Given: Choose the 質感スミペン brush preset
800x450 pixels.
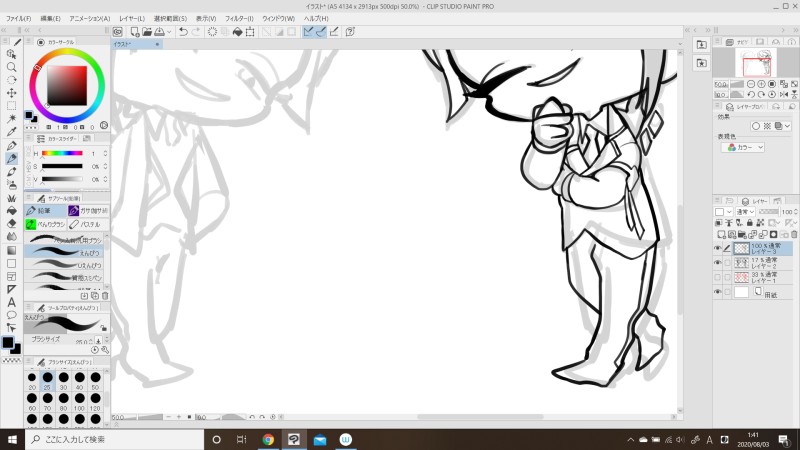Looking at the screenshot, I should [64, 277].
